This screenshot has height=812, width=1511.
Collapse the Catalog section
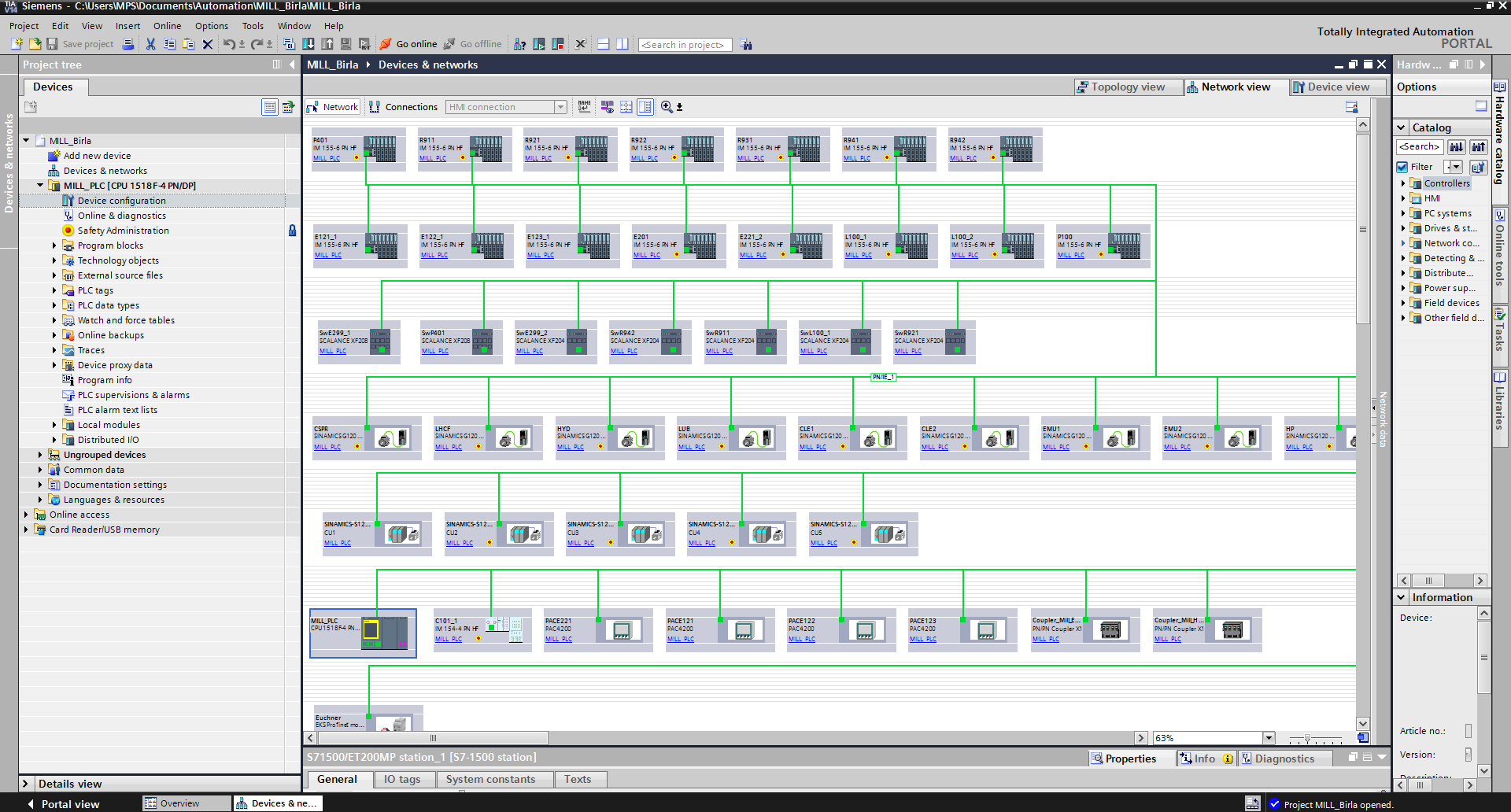pyautogui.click(x=1402, y=127)
